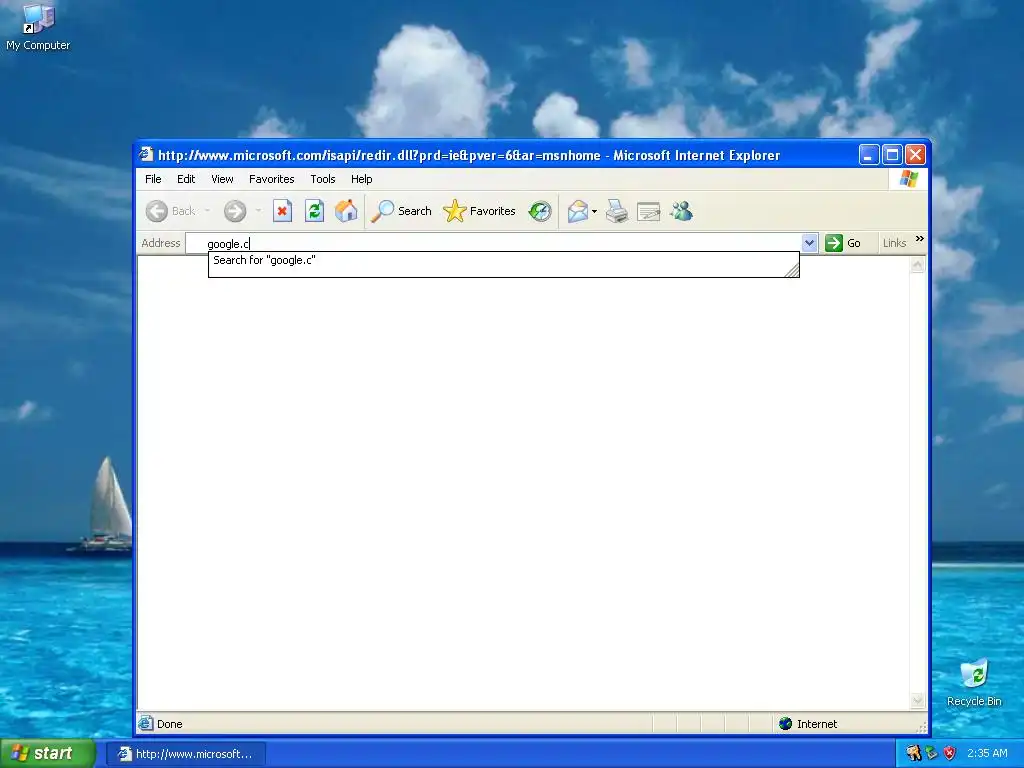Click the first system tray icon
The width and height of the screenshot is (1024, 768).
point(913,753)
